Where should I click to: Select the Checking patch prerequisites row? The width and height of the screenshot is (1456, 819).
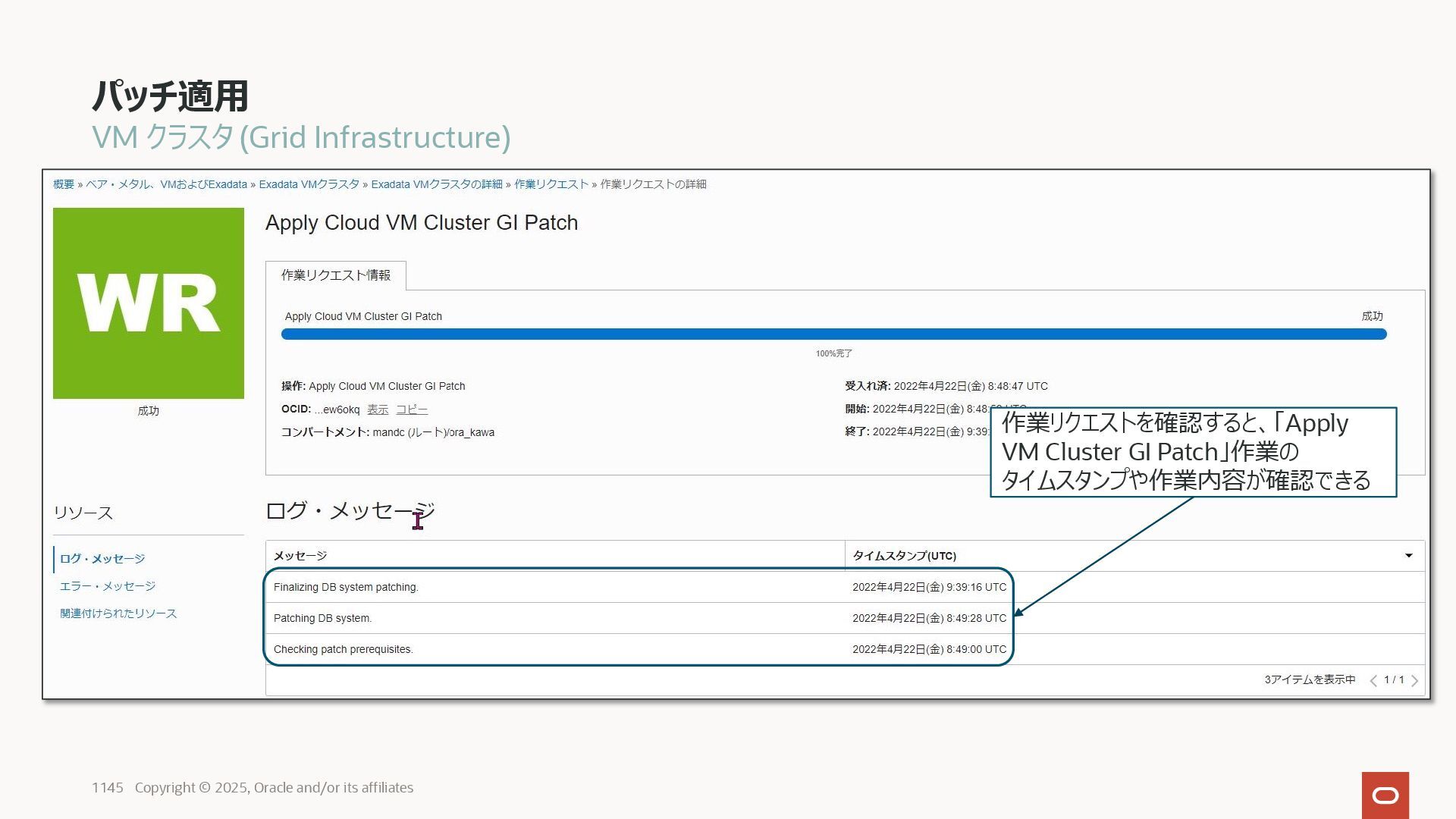click(x=343, y=650)
